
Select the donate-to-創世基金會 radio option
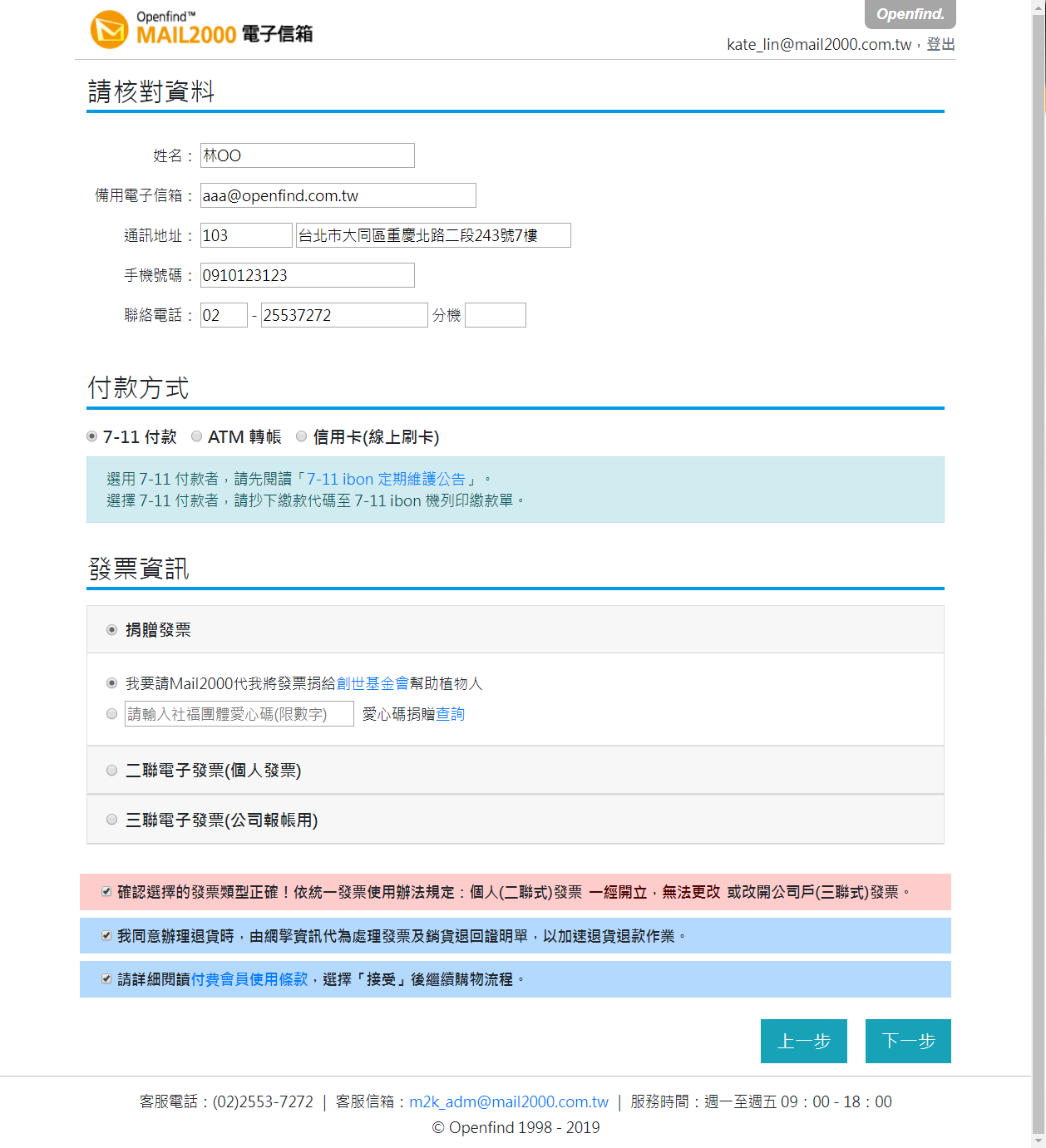click(x=111, y=683)
